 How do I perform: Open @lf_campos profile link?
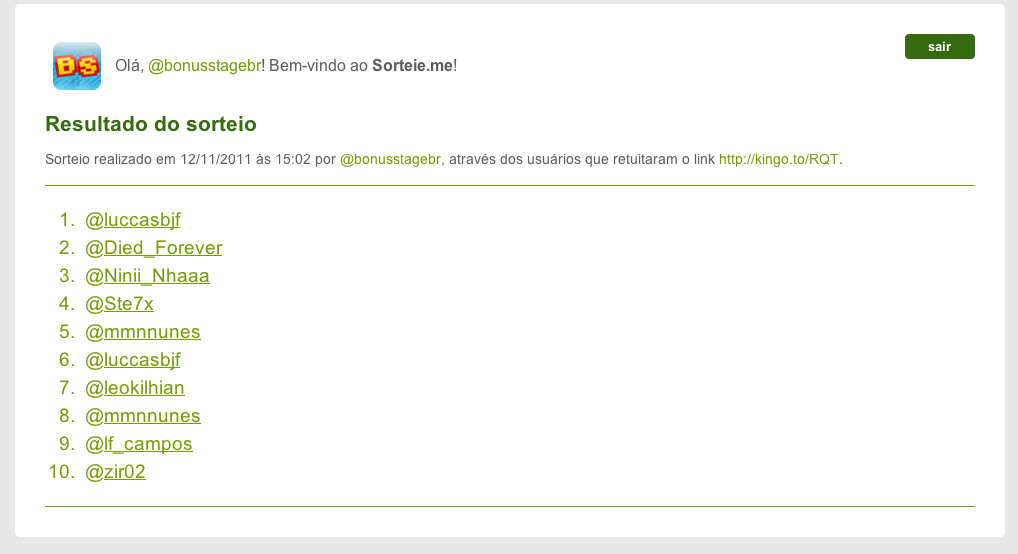tap(139, 443)
